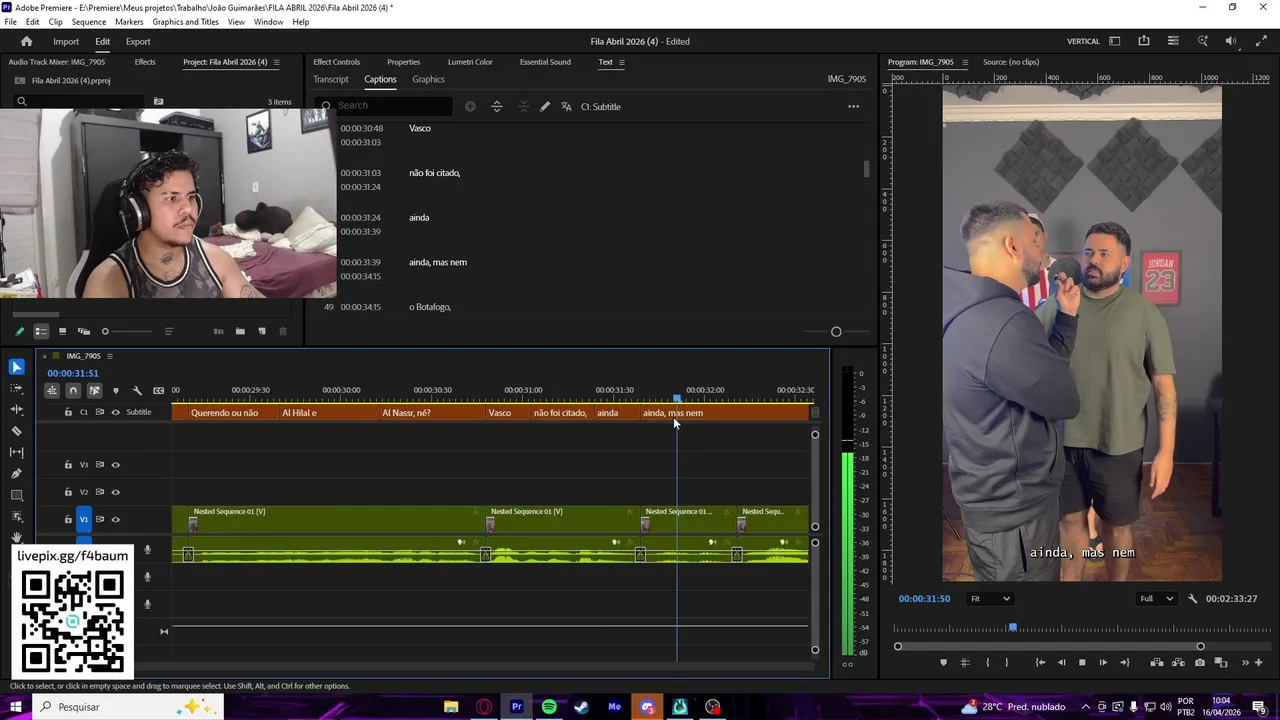Click Go to In point button
This screenshot has width=1280, height=720.
1040,662
